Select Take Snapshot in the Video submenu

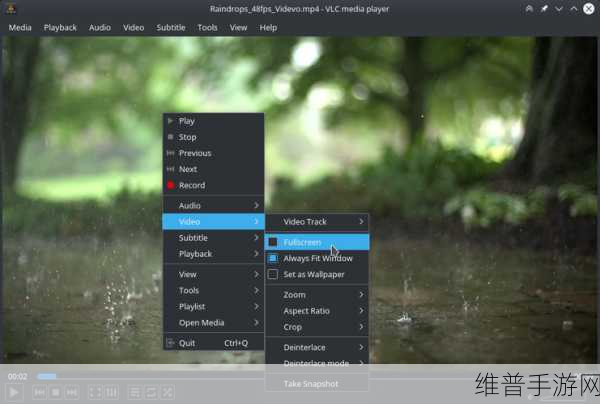pyautogui.click(x=317, y=384)
